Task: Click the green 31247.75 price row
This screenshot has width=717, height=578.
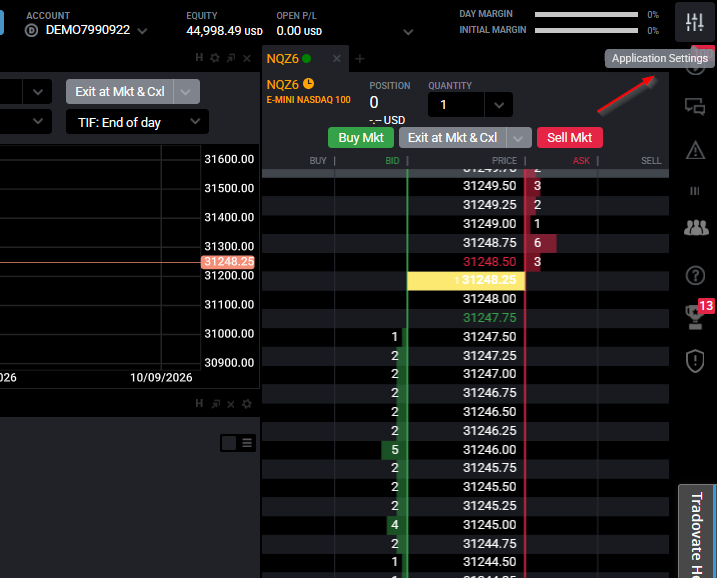Action: click(489, 318)
